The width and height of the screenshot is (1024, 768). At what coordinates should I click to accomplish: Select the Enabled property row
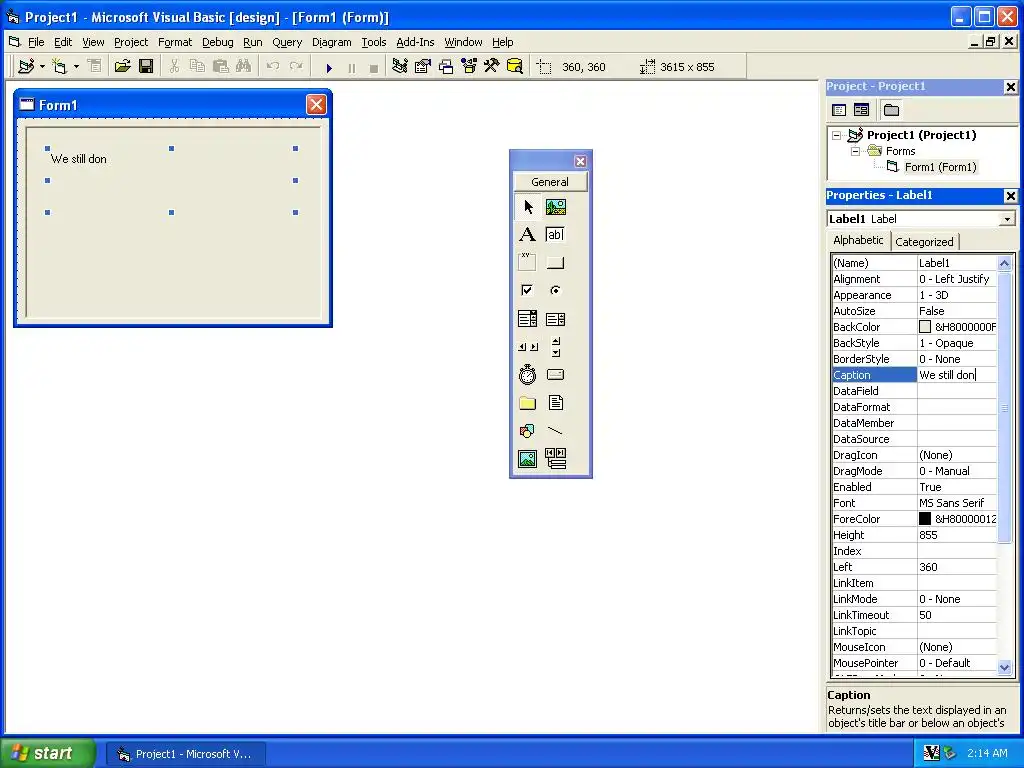(x=914, y=487)
